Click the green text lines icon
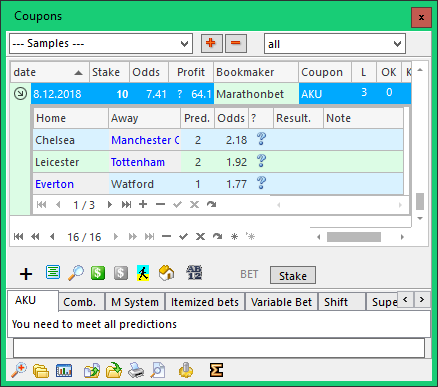The image size is (438, 387). pyautogui.click(x=53, y=273)
